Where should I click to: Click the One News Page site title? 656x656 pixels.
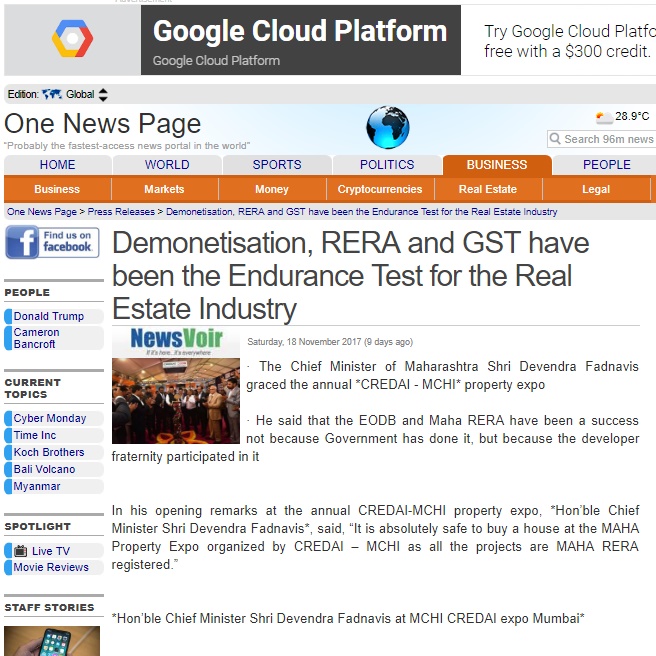(x=102, y=123)
